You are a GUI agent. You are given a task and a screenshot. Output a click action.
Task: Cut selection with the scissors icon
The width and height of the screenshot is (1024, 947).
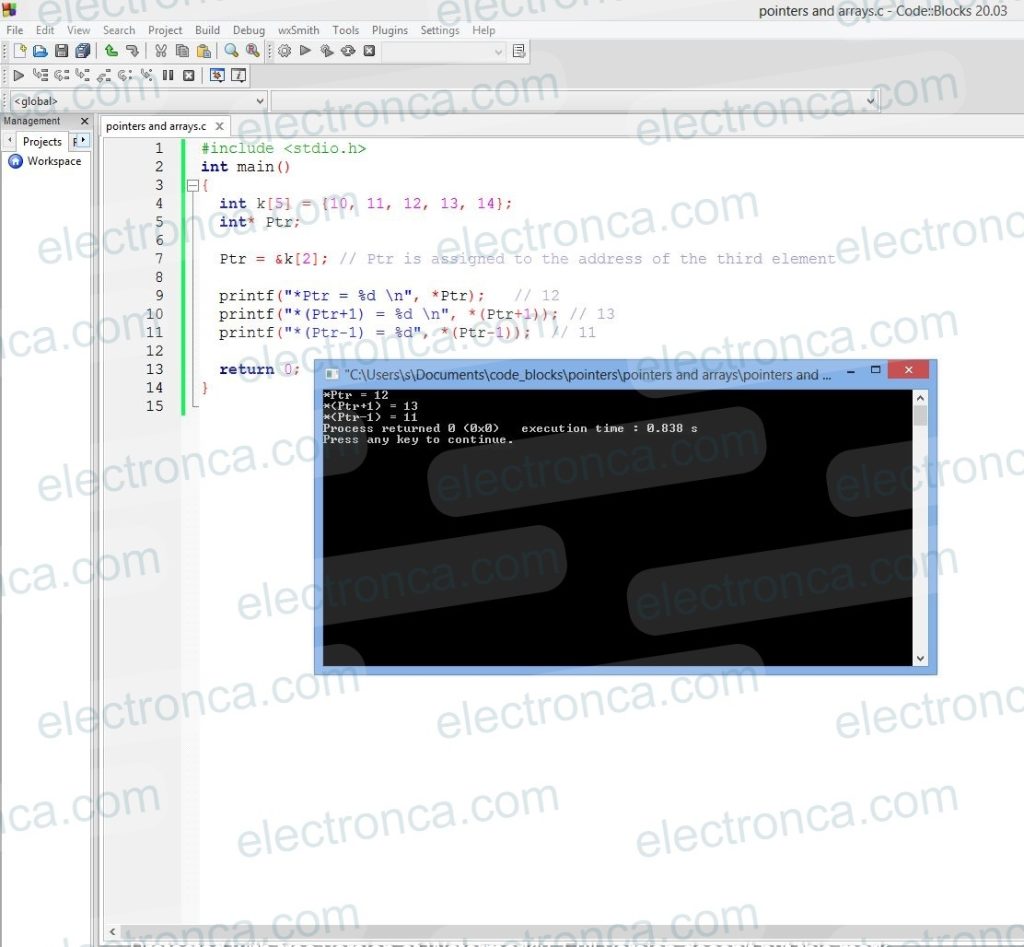tap(160, 51)
